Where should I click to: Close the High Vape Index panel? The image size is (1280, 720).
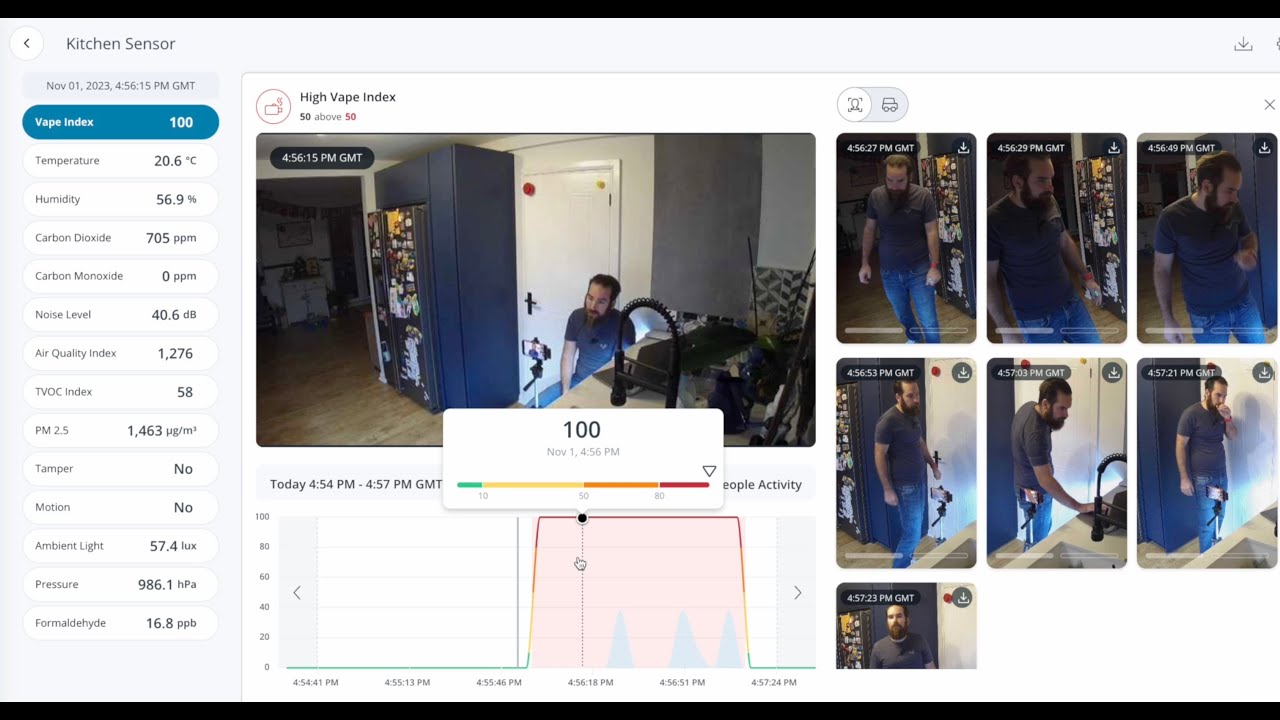point(1269,105)
